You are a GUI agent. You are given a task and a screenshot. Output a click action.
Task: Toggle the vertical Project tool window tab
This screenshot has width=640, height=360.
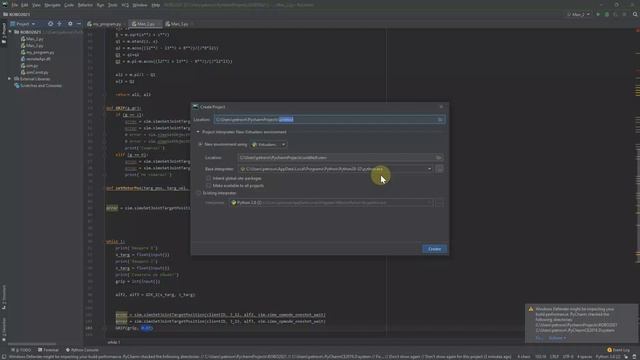pos(4,32)
